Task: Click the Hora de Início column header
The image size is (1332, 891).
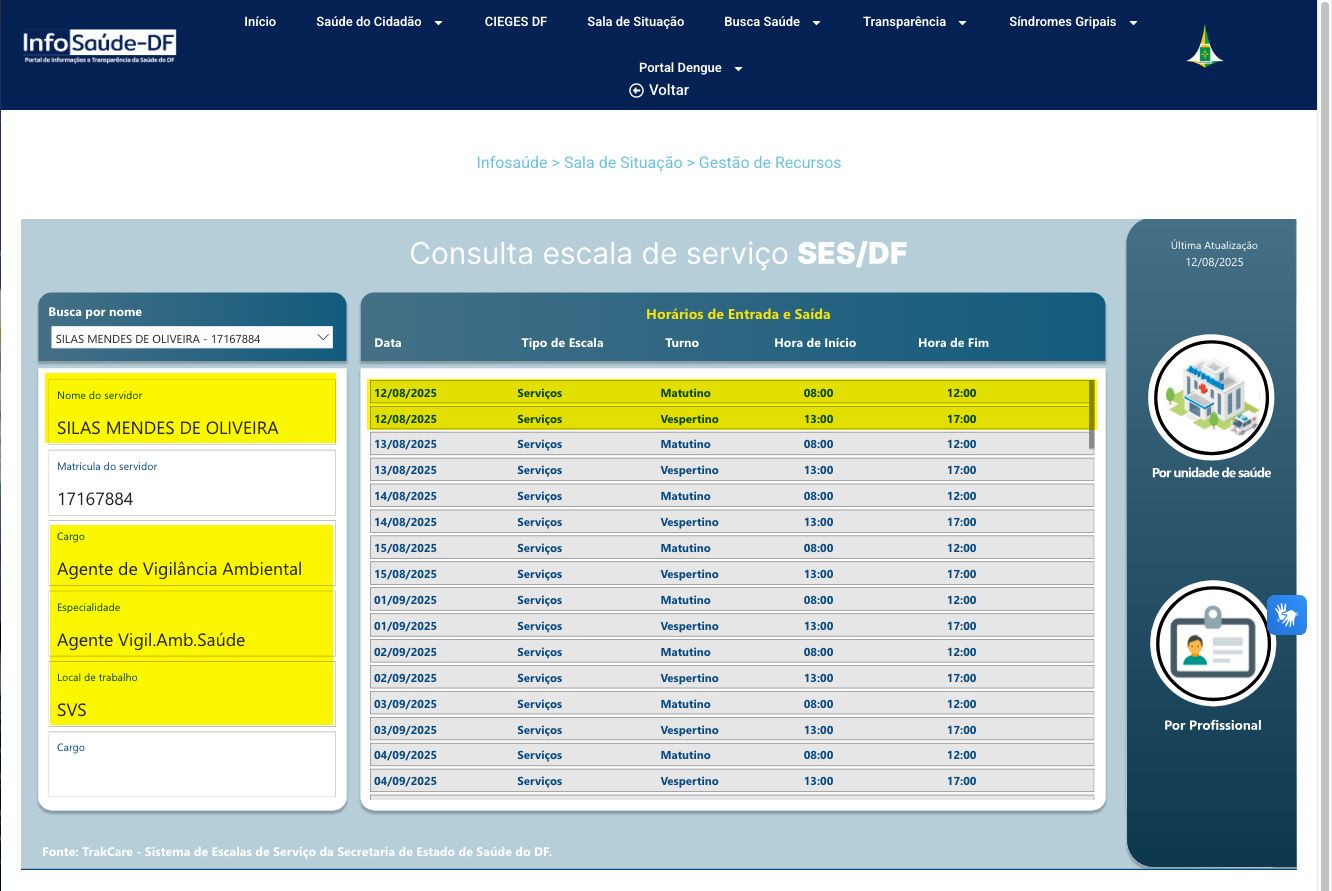Action: [x=814, y=343]
